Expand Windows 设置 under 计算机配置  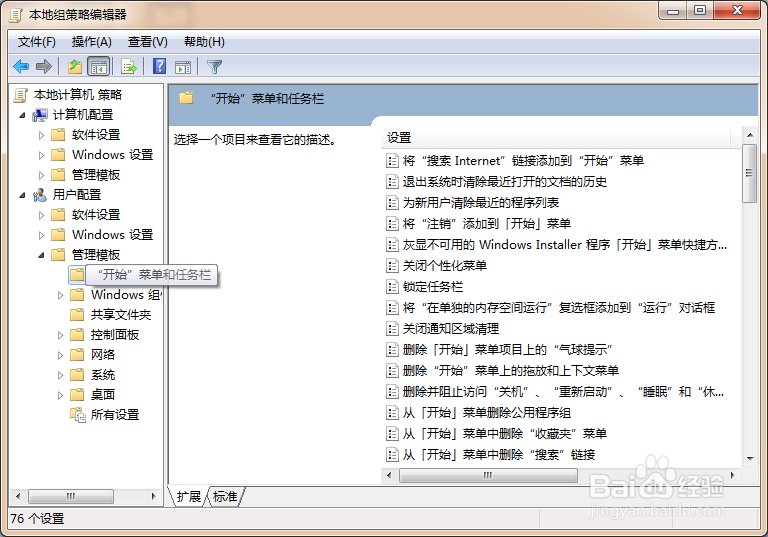[x=41, y=155]
